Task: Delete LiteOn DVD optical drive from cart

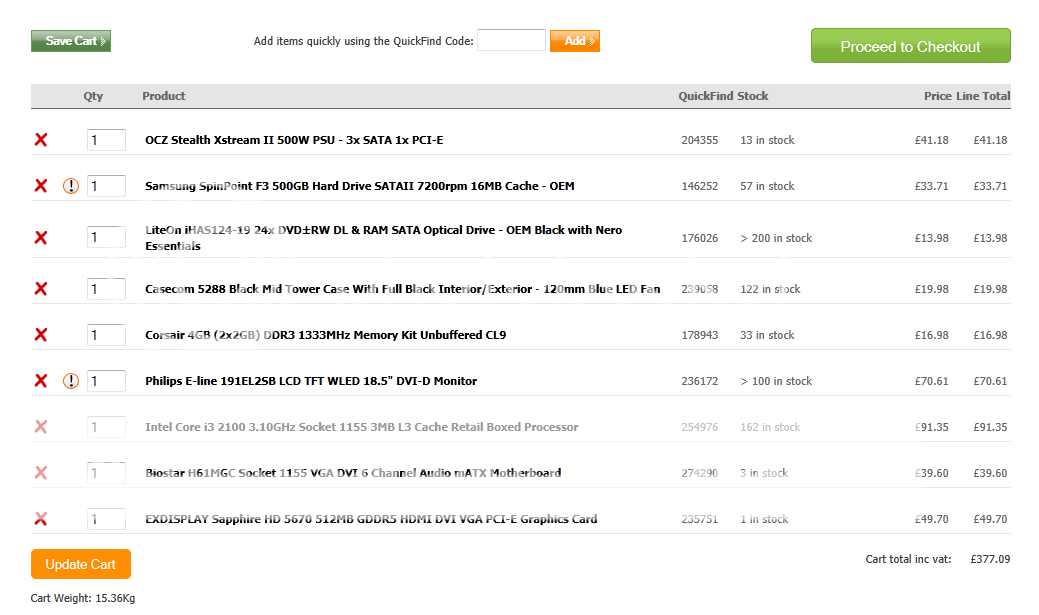Action: pos(41,238)
